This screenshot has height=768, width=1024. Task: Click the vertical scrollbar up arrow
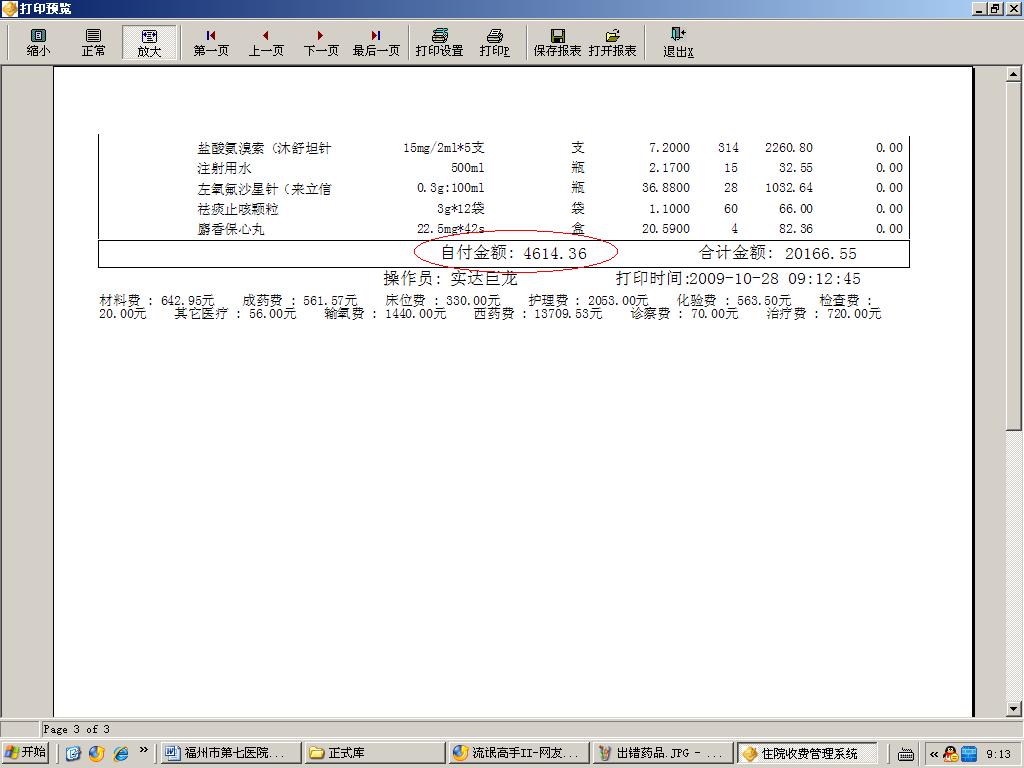coord(1013,74)
